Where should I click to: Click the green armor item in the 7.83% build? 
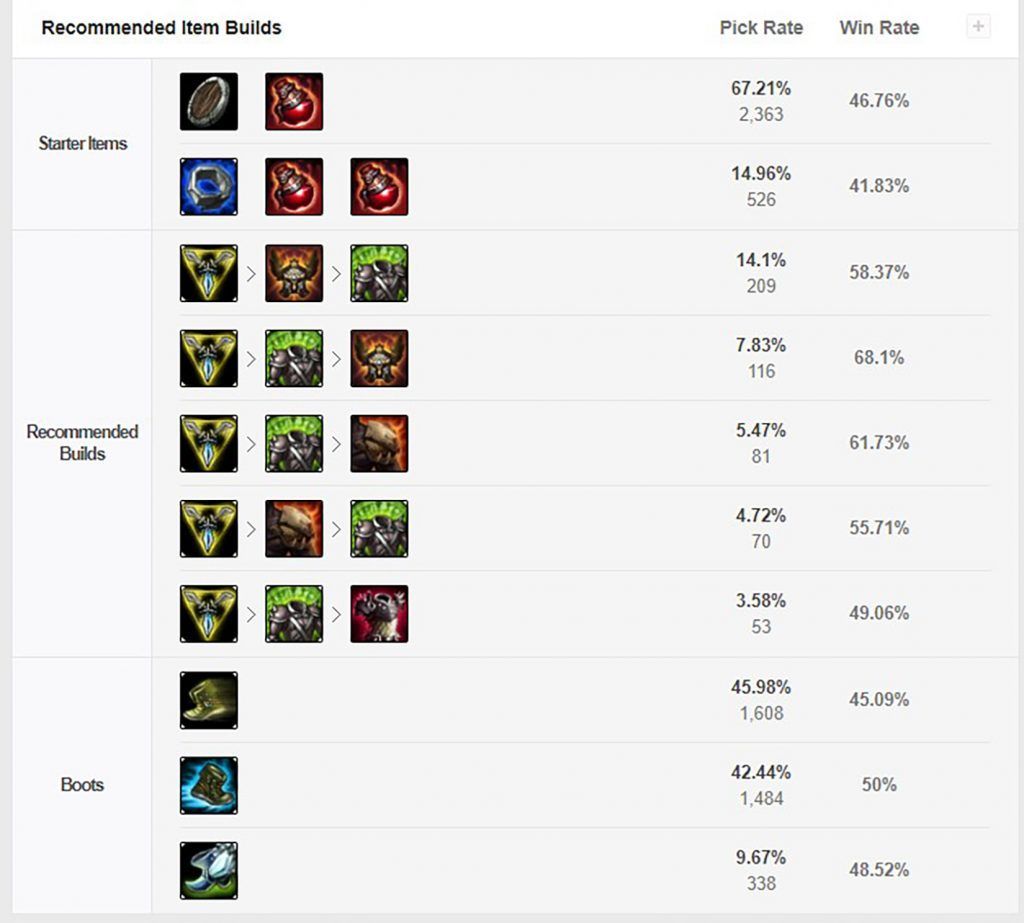(x=294, y=358)
